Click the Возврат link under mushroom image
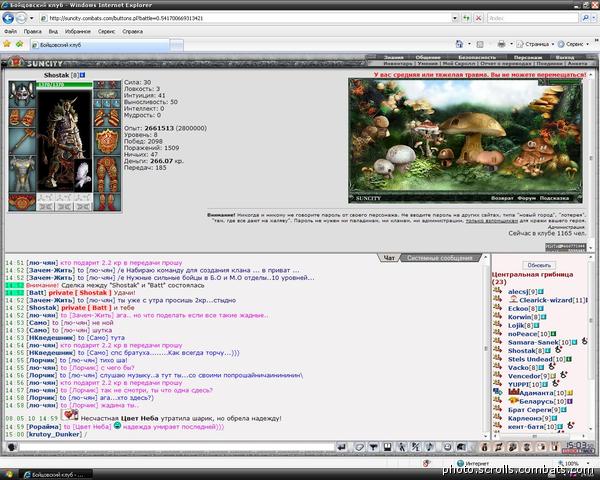This screenshot has height=480, width=600. click(502, 198)
